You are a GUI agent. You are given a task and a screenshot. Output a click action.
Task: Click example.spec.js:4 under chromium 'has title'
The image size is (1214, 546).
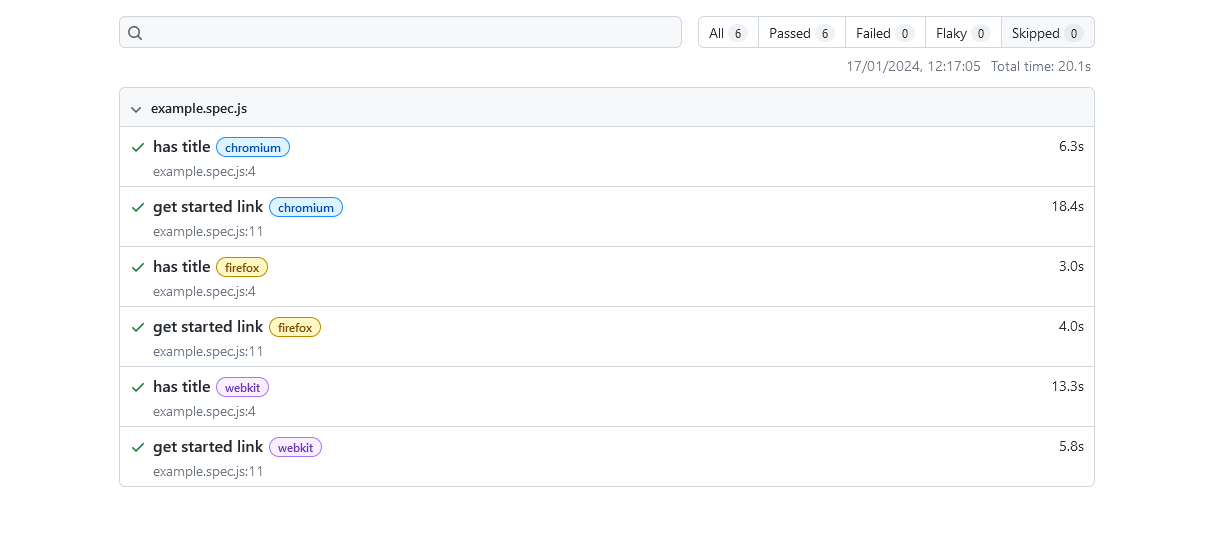[204, 171]
